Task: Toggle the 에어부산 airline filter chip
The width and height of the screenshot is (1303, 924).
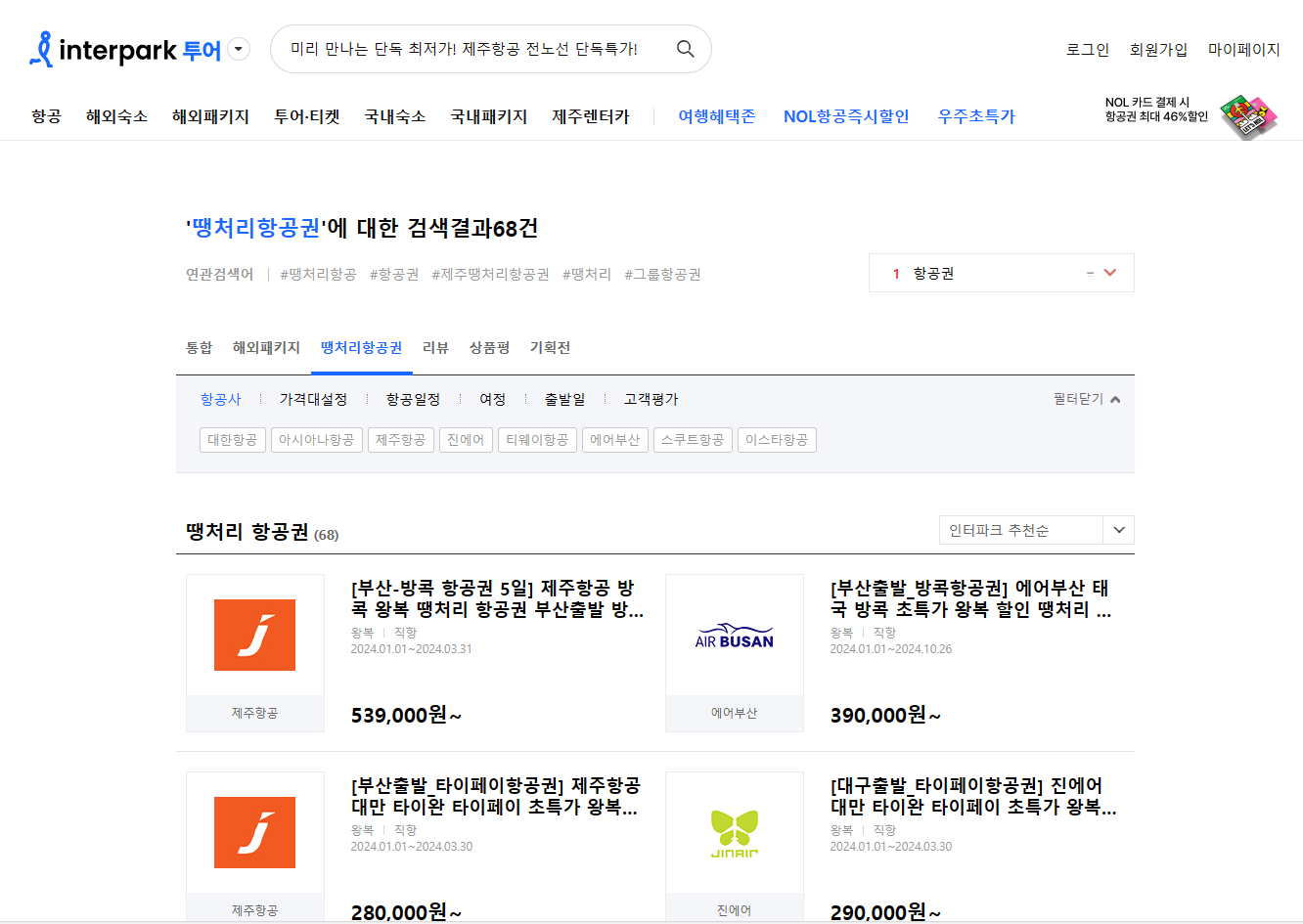Action: coord(614,440)
